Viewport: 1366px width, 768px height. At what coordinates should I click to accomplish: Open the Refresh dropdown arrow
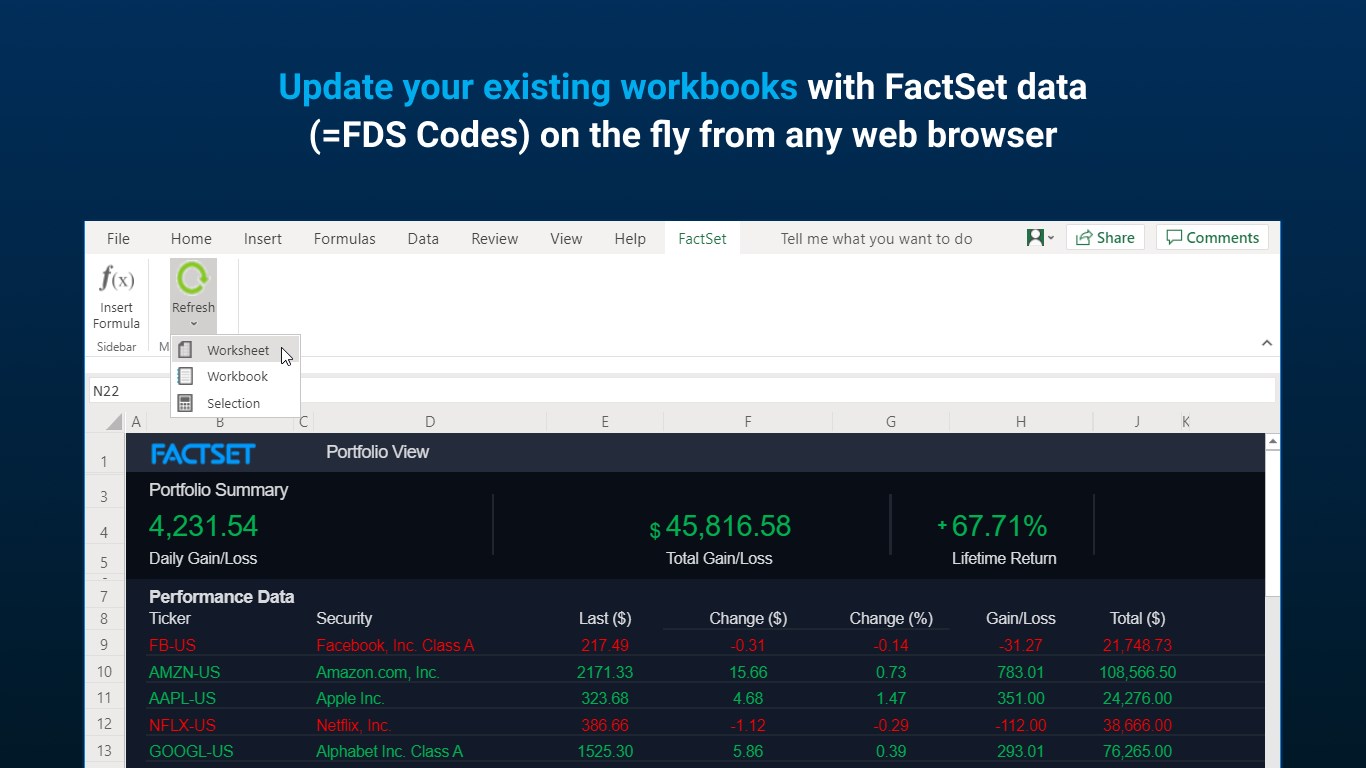pyautogui.click(x=193, y=323)
